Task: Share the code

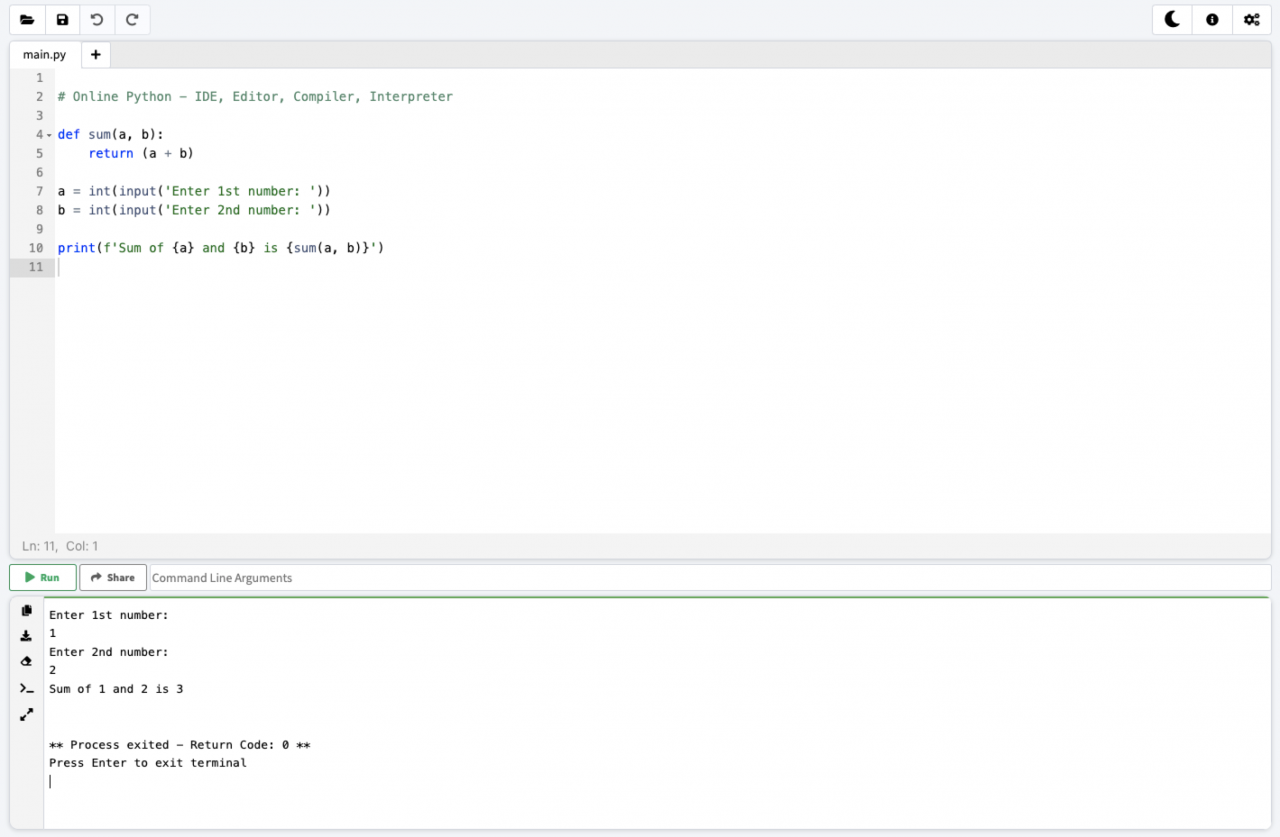Action: (x=113, y=578)
